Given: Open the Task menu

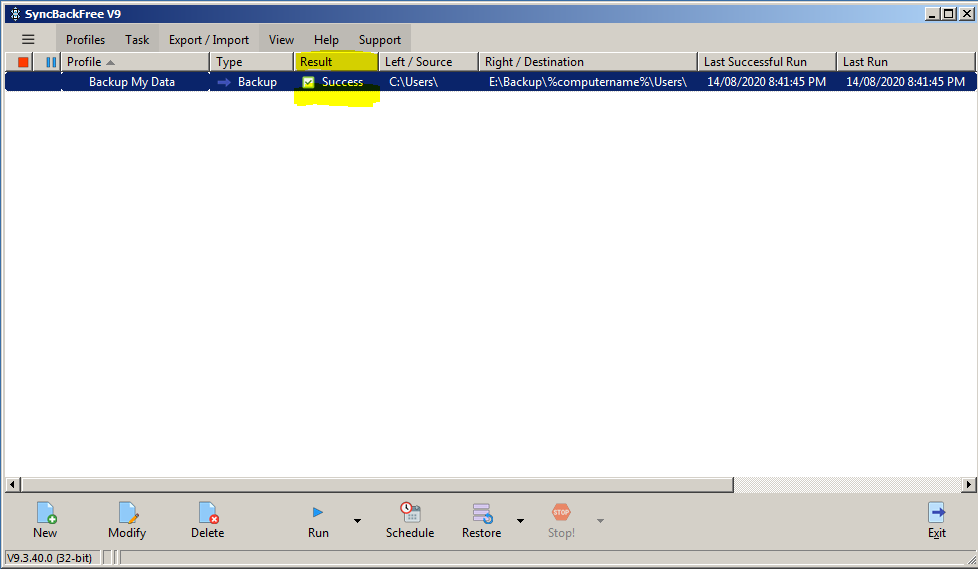Looking at the screenshot, I should (x=137, y=39).
